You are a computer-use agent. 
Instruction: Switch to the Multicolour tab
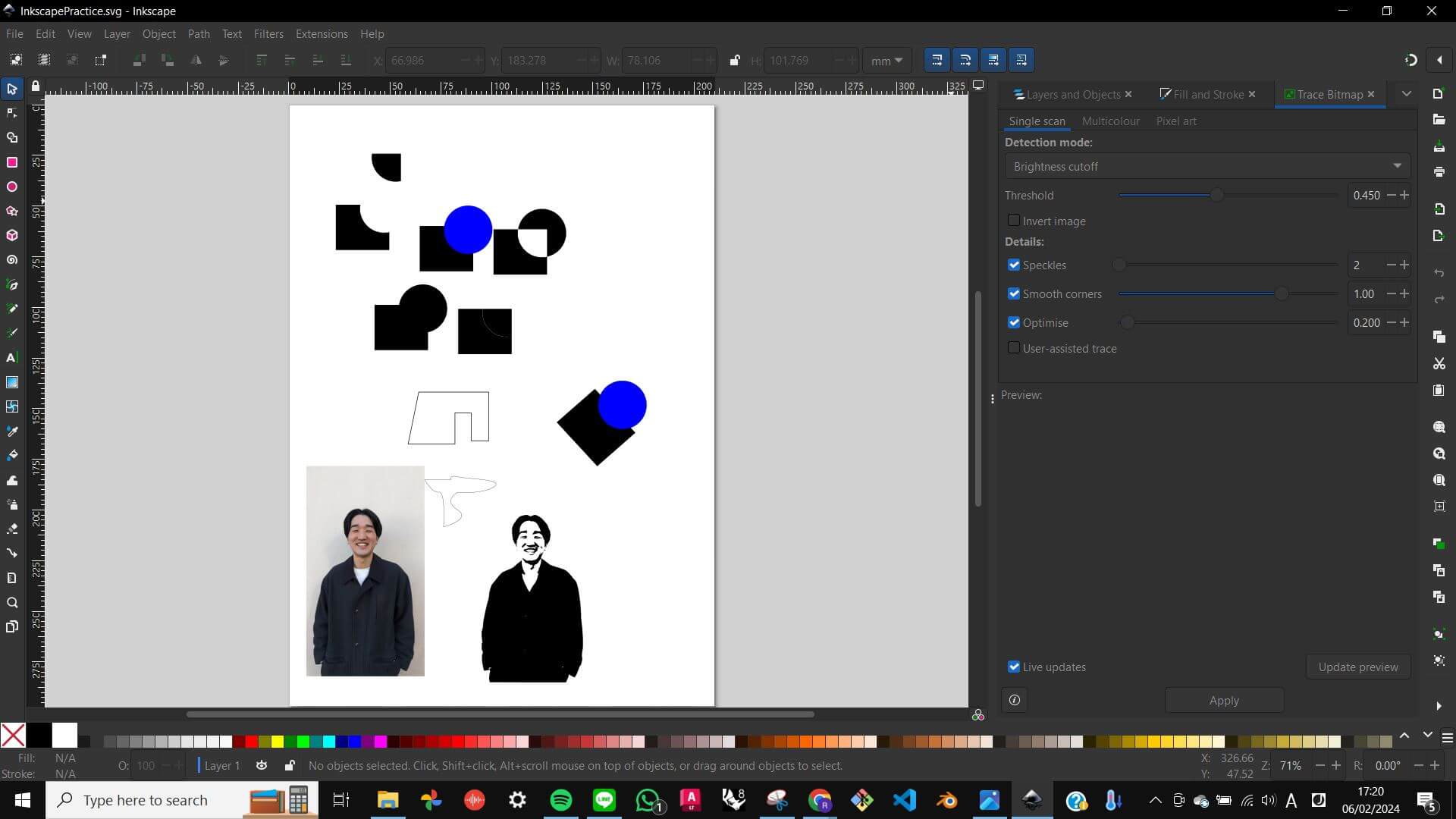click(1110, 121)
